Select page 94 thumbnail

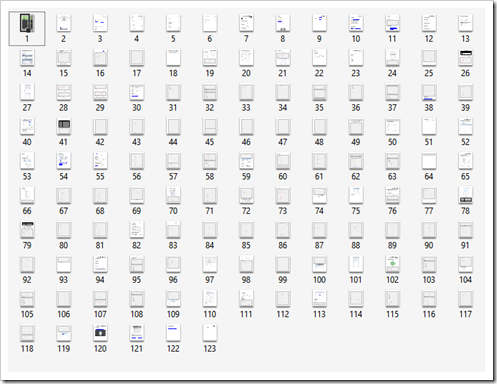pos(100,264)
